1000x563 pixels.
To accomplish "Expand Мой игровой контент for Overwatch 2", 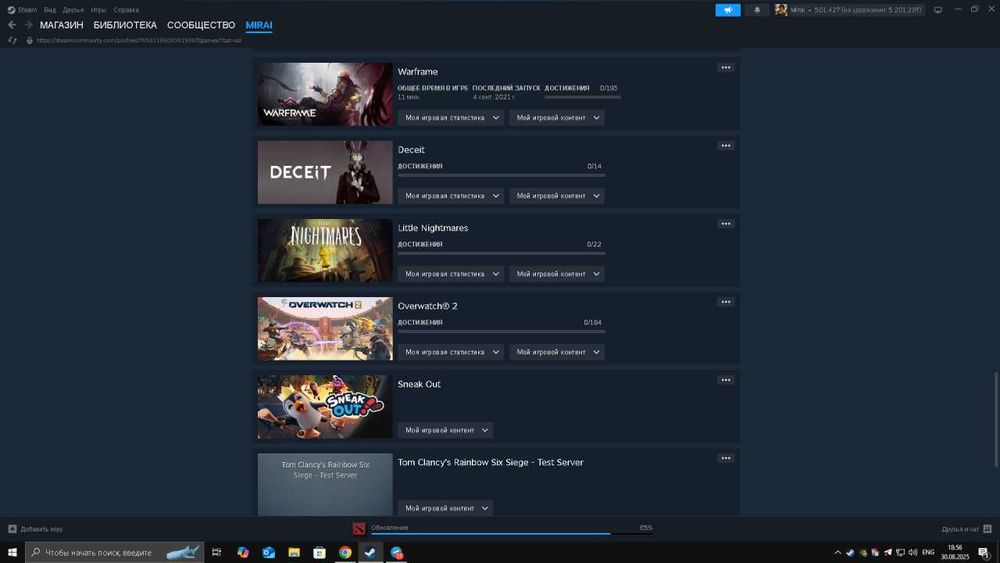I will pyautogui.click(x=557, y=352).
